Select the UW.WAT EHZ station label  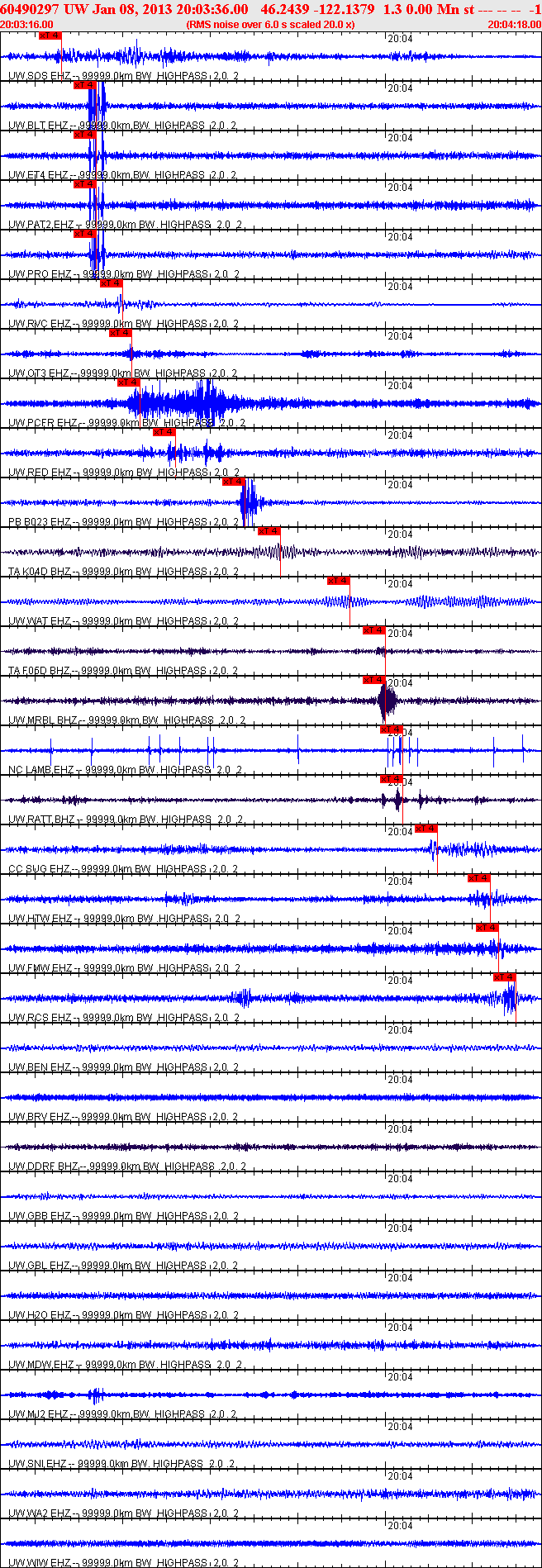40,621
